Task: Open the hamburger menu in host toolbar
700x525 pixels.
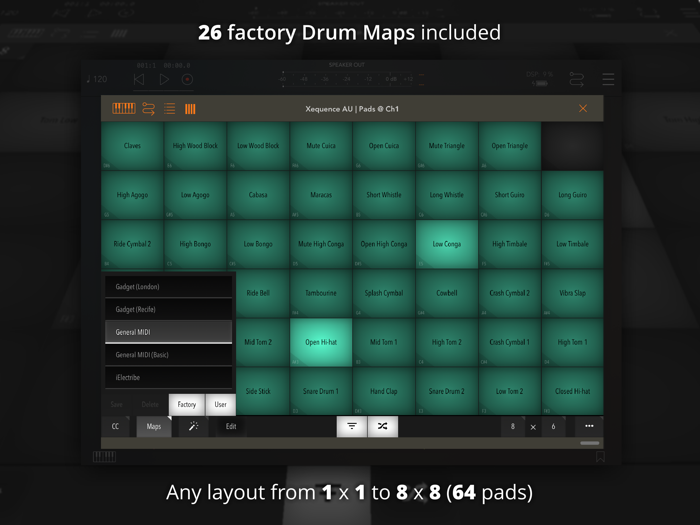Action: pyautogui.click(x=608, y=79)
